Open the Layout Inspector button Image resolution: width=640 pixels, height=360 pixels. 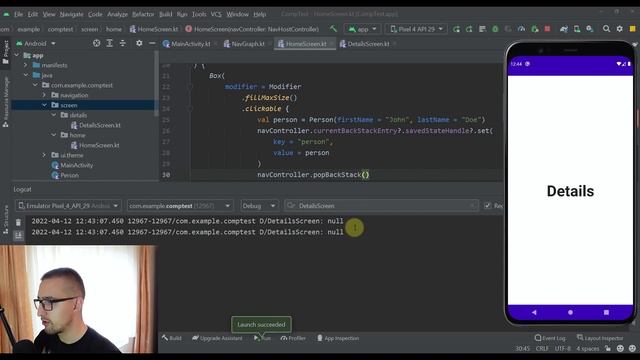coord(600,338)
